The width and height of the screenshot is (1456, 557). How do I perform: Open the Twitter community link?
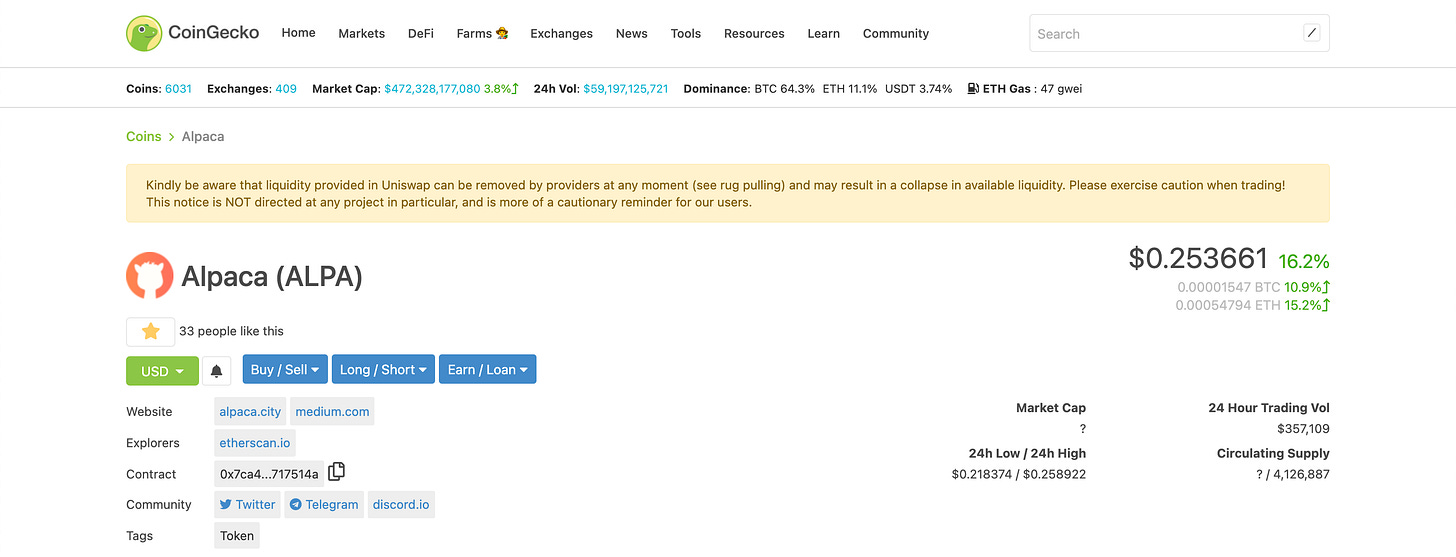tap(247, 504)
